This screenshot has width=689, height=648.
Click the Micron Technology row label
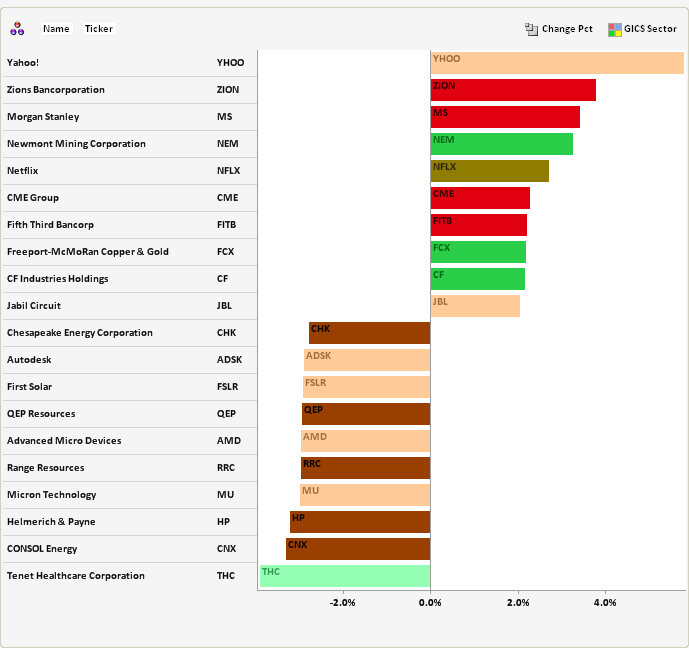(x=51, y=495)
